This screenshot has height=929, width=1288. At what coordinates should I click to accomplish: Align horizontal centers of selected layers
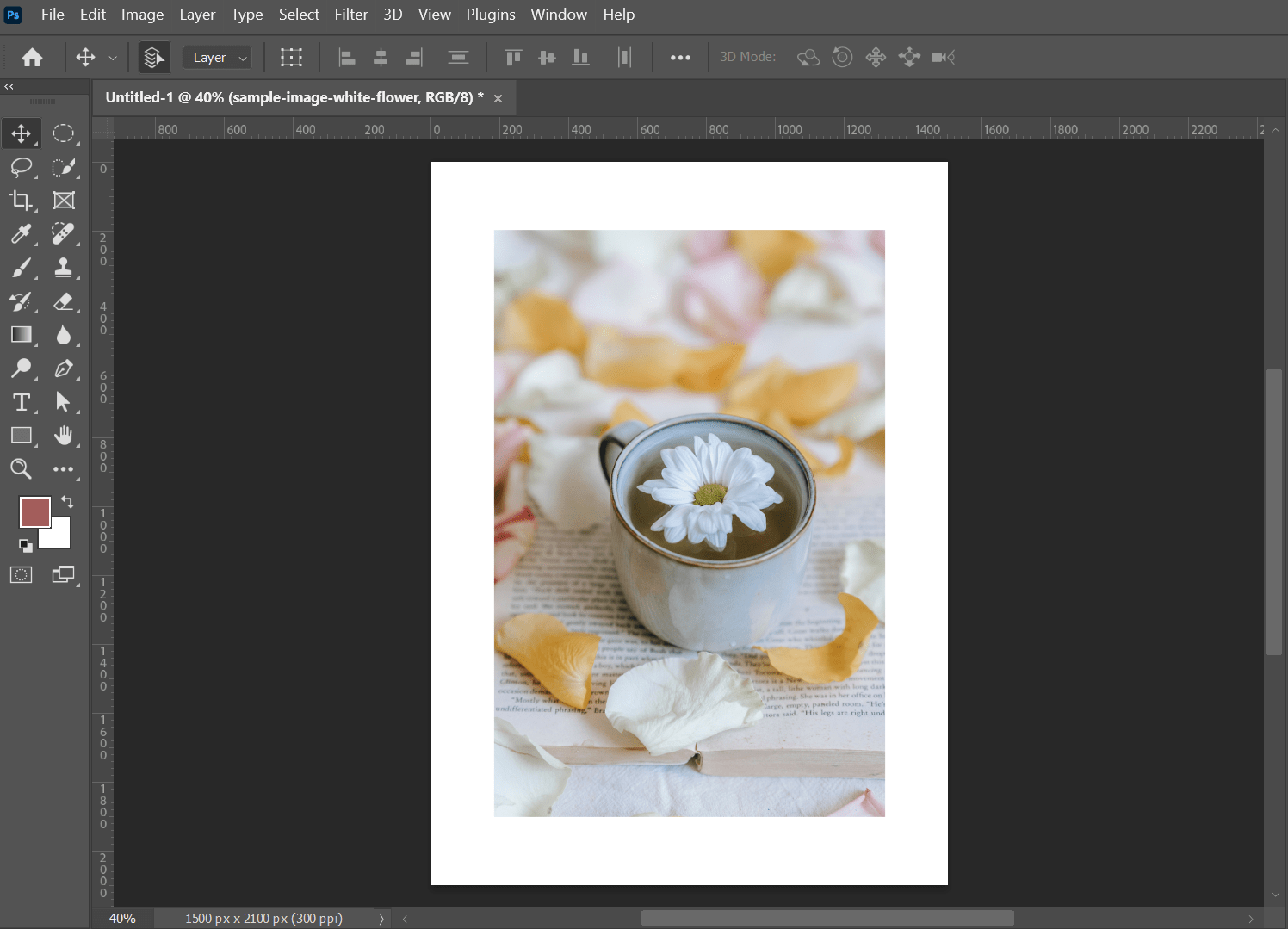coord(381,57)
